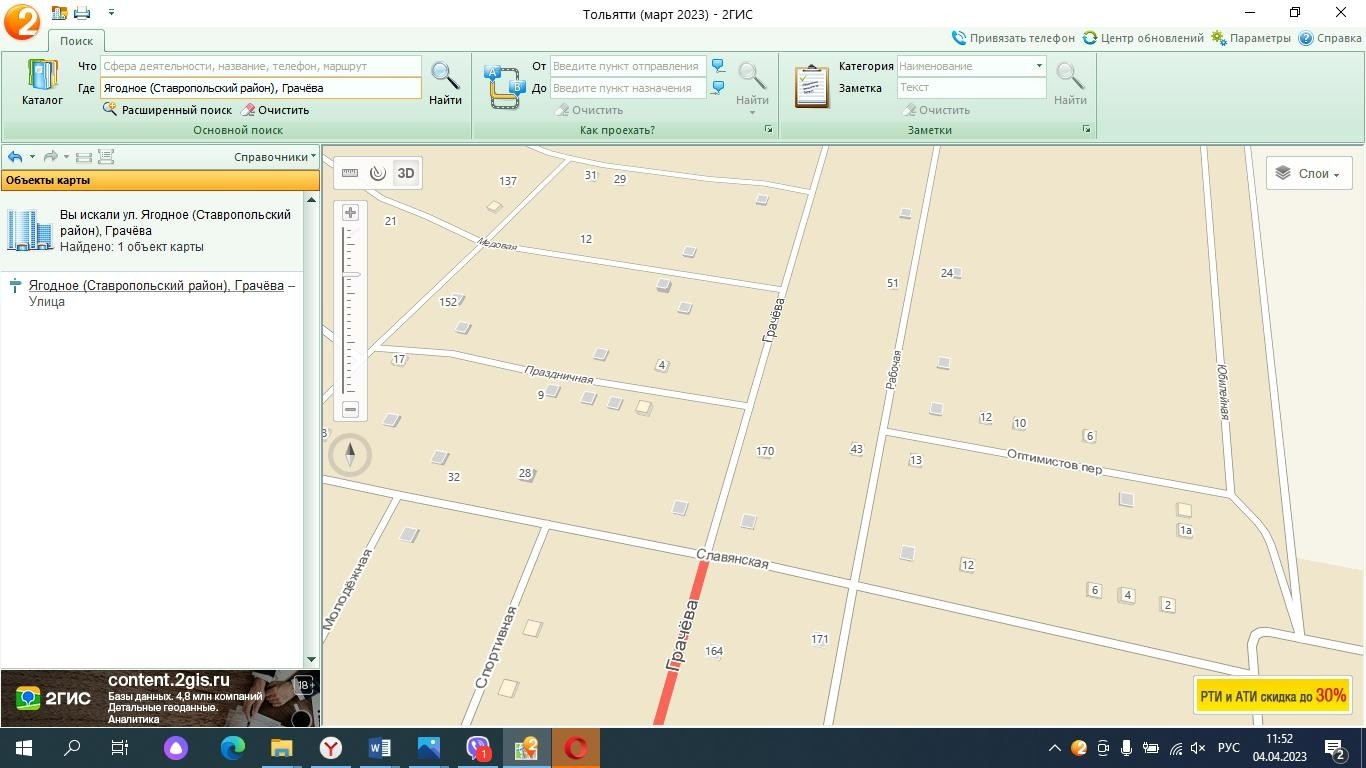Screen dimensions: 1366x768
Task: Click the print icon in quick access bar
Action: pos(82,13)
